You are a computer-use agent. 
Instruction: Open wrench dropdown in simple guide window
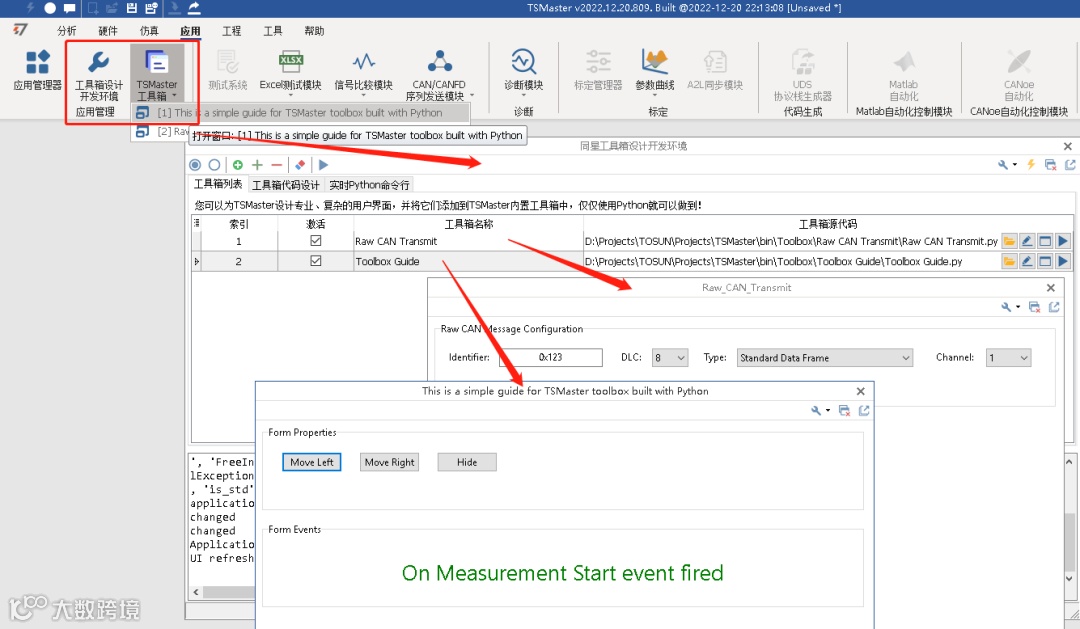820,411
